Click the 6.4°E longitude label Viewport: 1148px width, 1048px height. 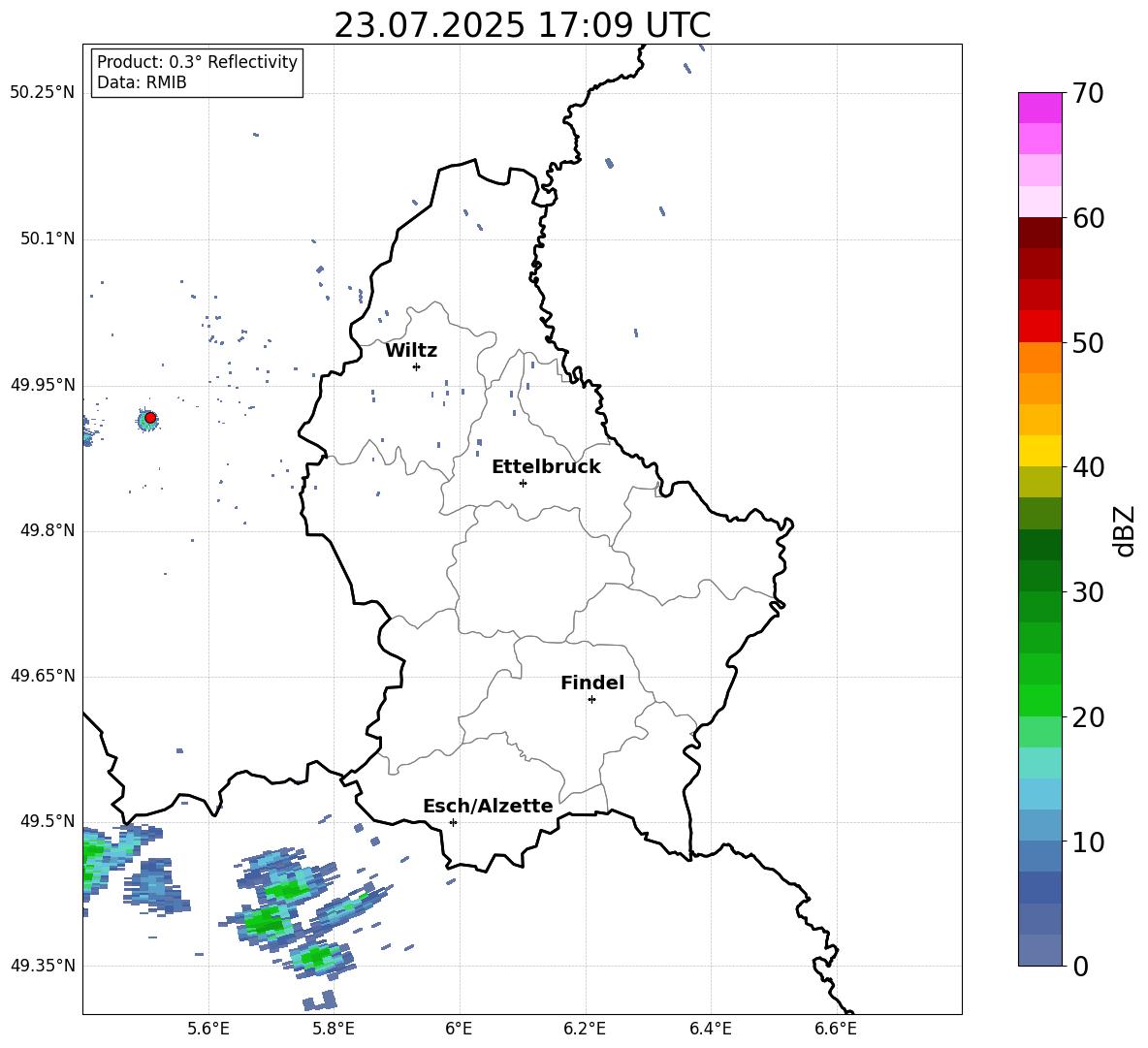[x=710, y=1029]
